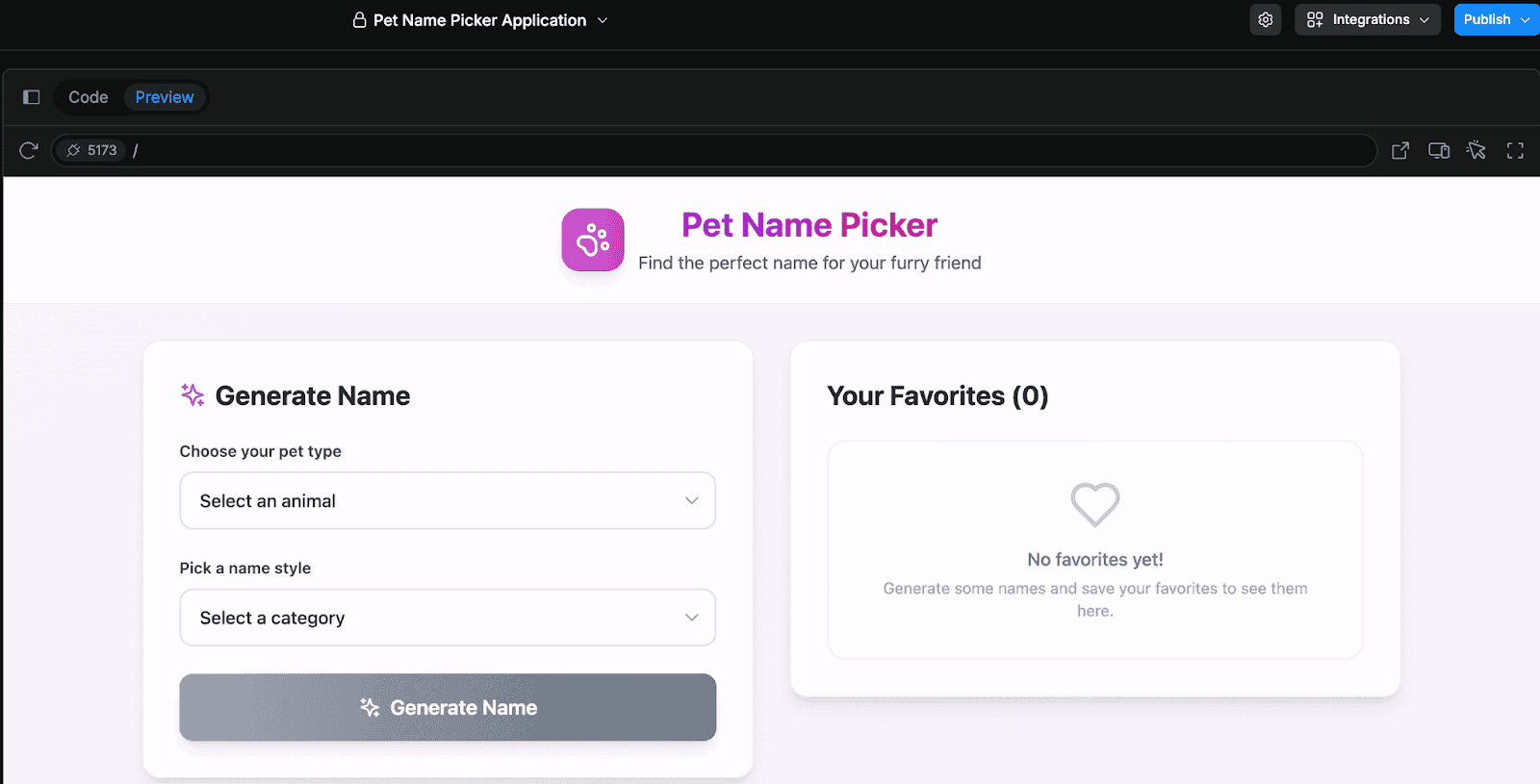The height and width of the screenshot is (784, 1540).
Task: Open the Select an animal dropdown
Action: (448, 500)
